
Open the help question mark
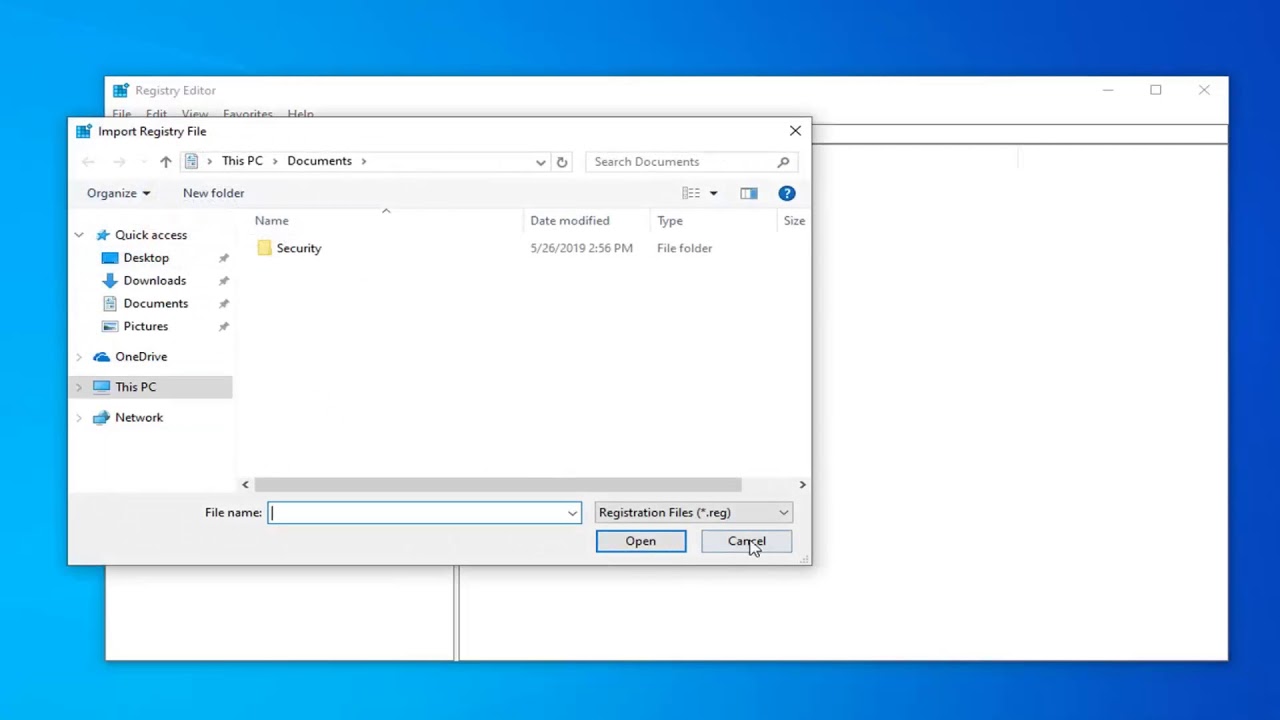click(x=787, y=193)
